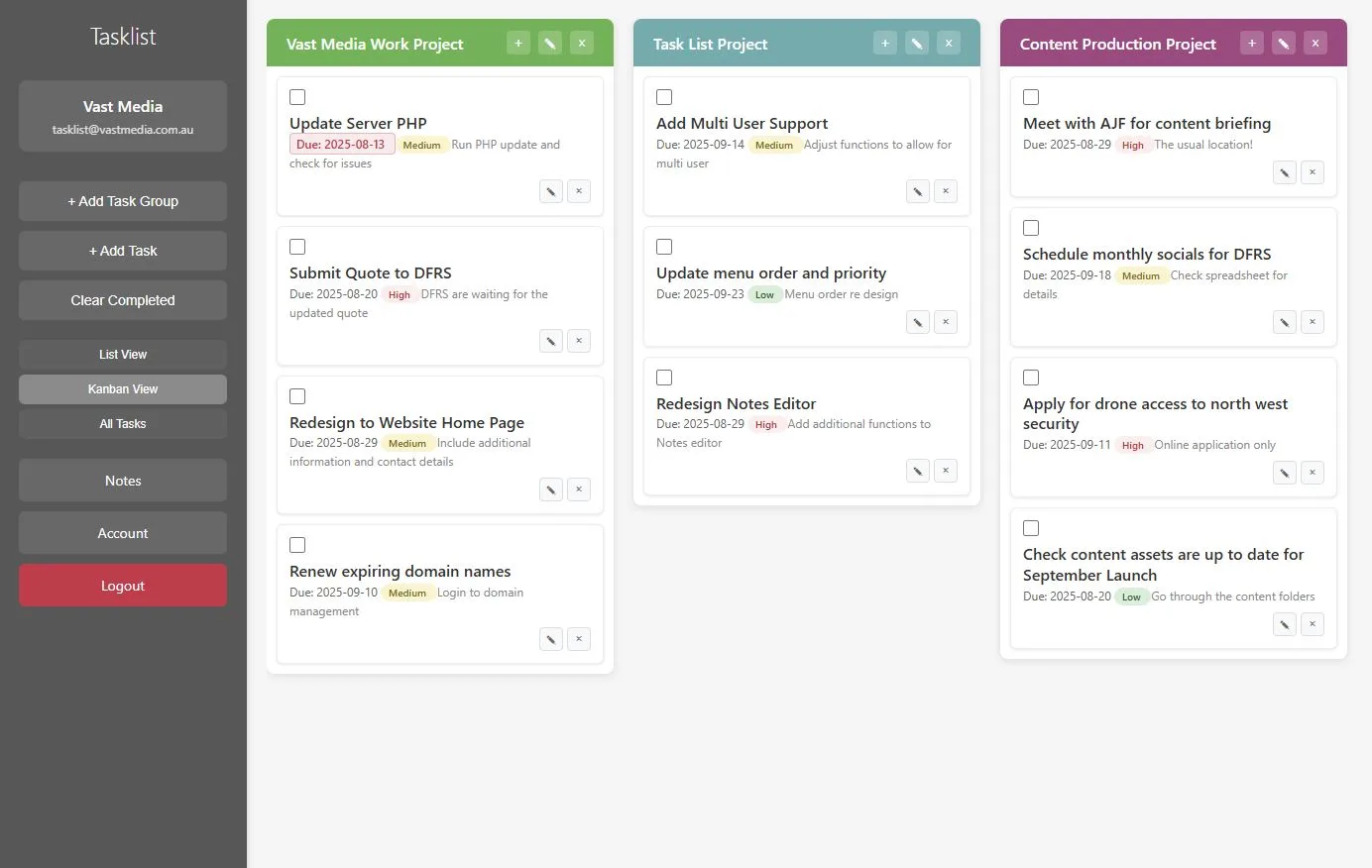Click the Redesign Notes Editor title
The width and height of the screenshot is (1372, 868).
(x=736, y=403)
